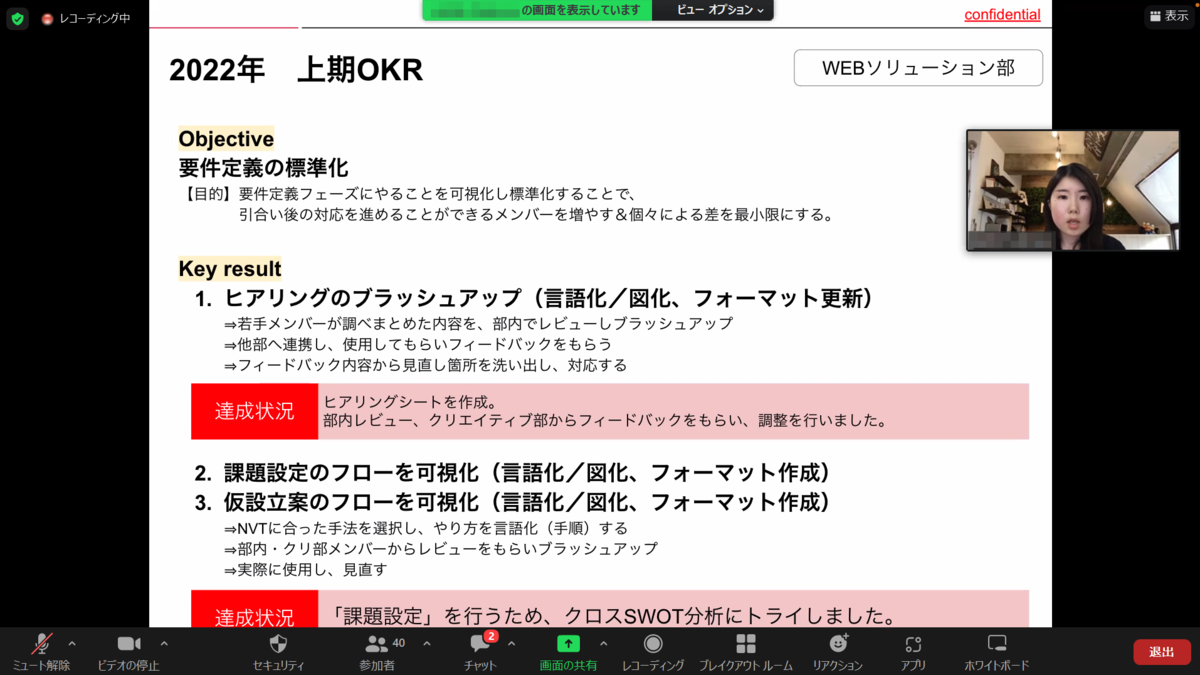Open the セキュリティ shield icon
This screenshot has height=675, width=1200.
pos(279,644)
